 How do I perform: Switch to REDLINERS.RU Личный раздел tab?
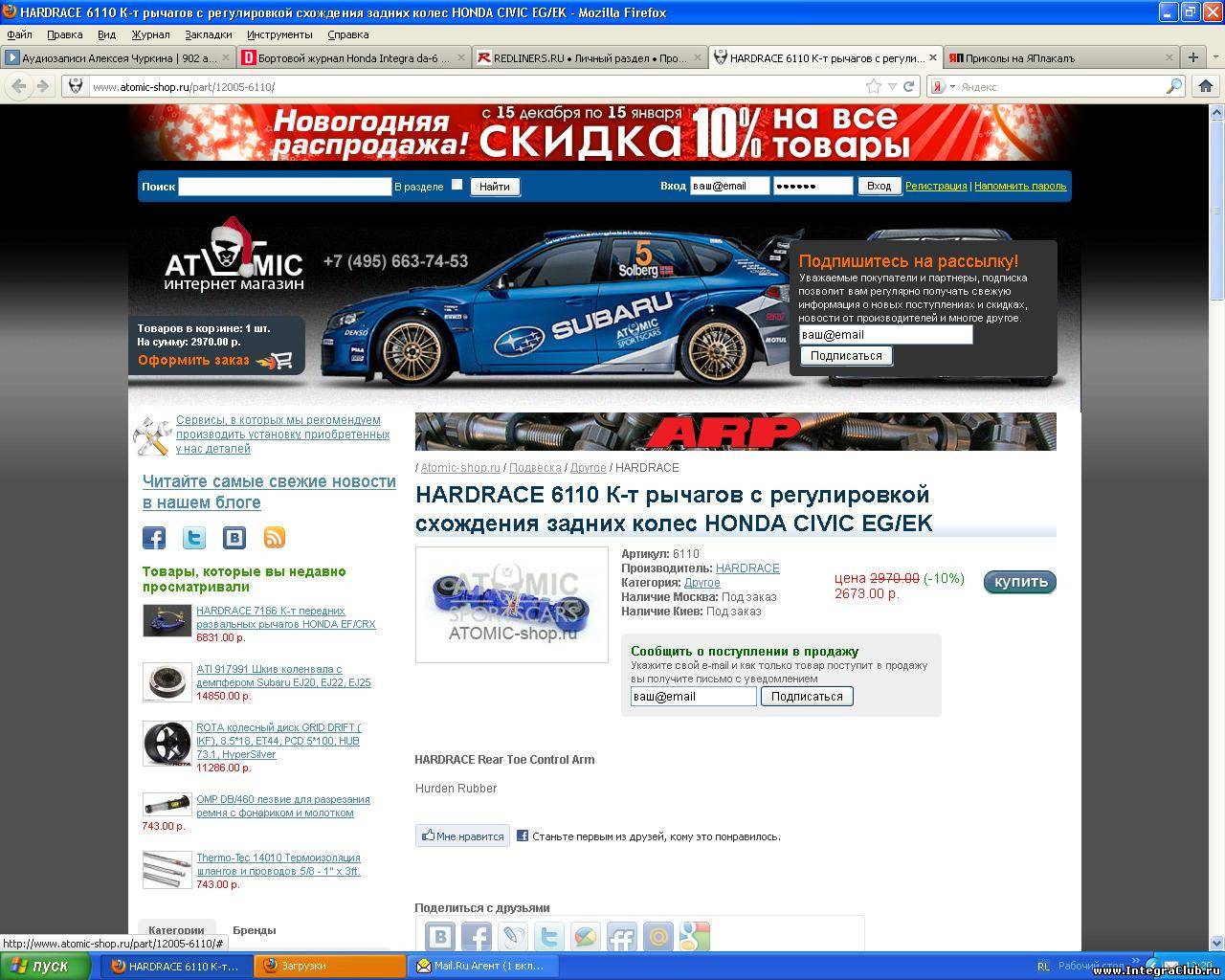[590, 57]
